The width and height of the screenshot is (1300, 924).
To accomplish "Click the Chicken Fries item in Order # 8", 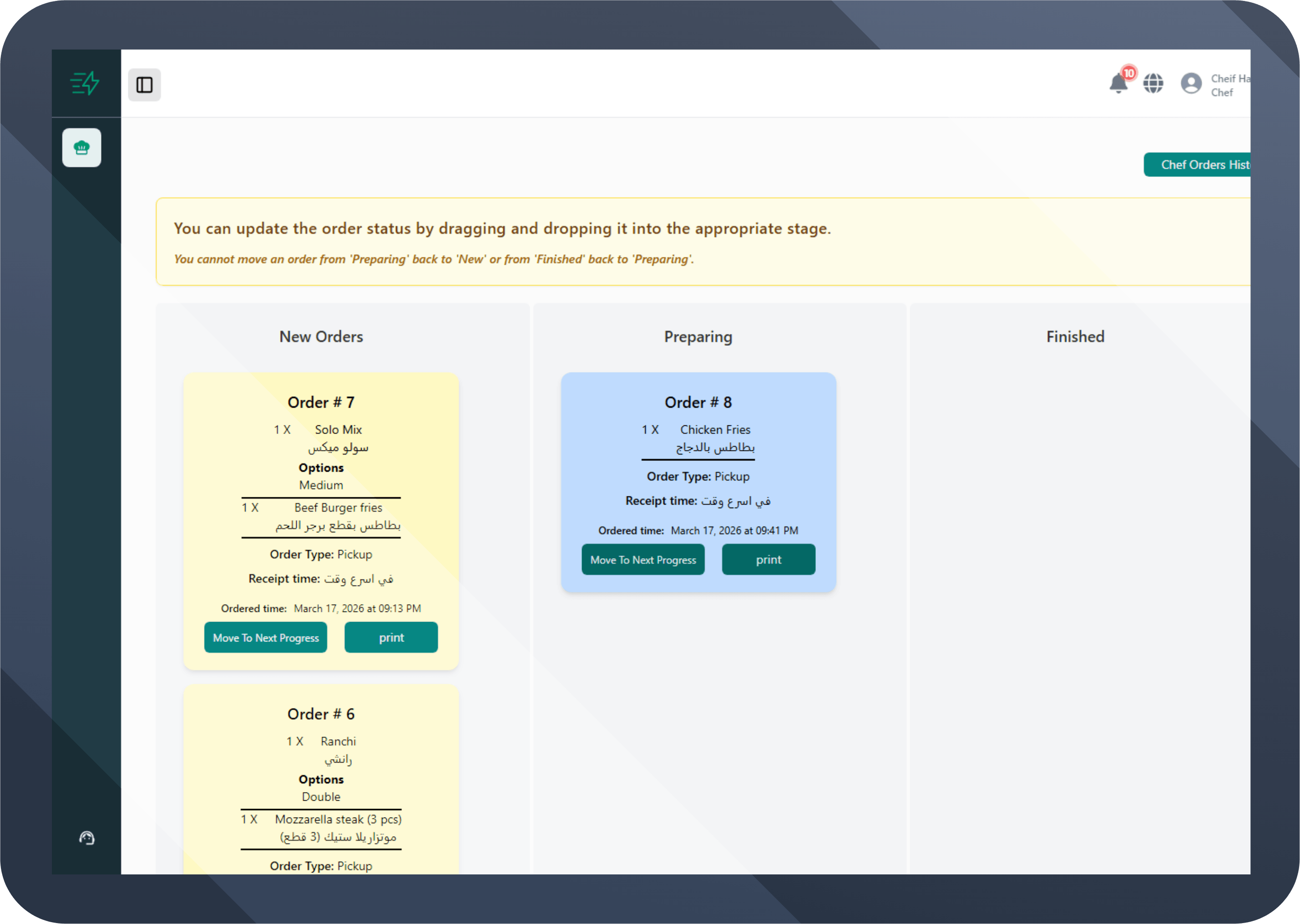I will (x=714, y=429).
